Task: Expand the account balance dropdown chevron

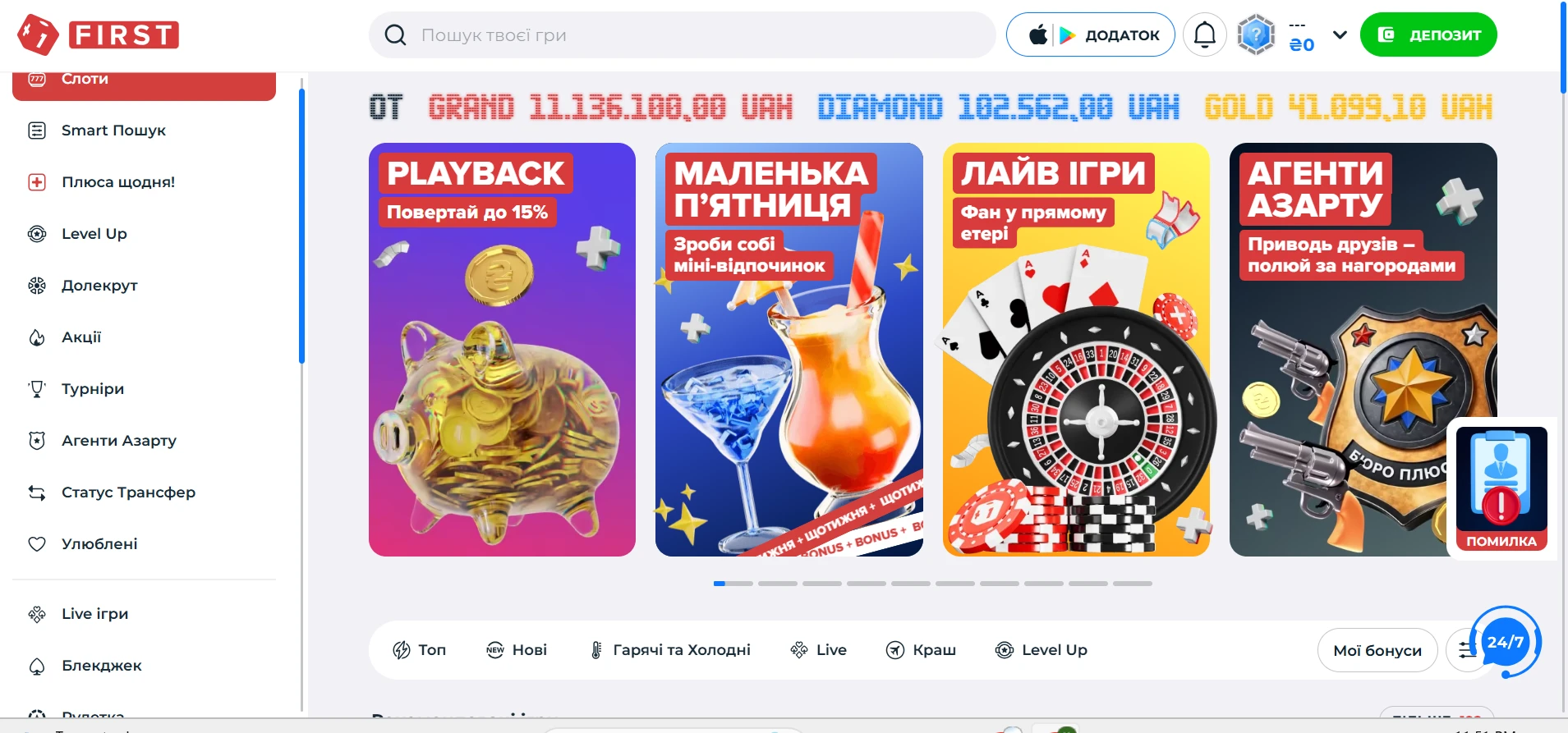Action: point(1340,34)
